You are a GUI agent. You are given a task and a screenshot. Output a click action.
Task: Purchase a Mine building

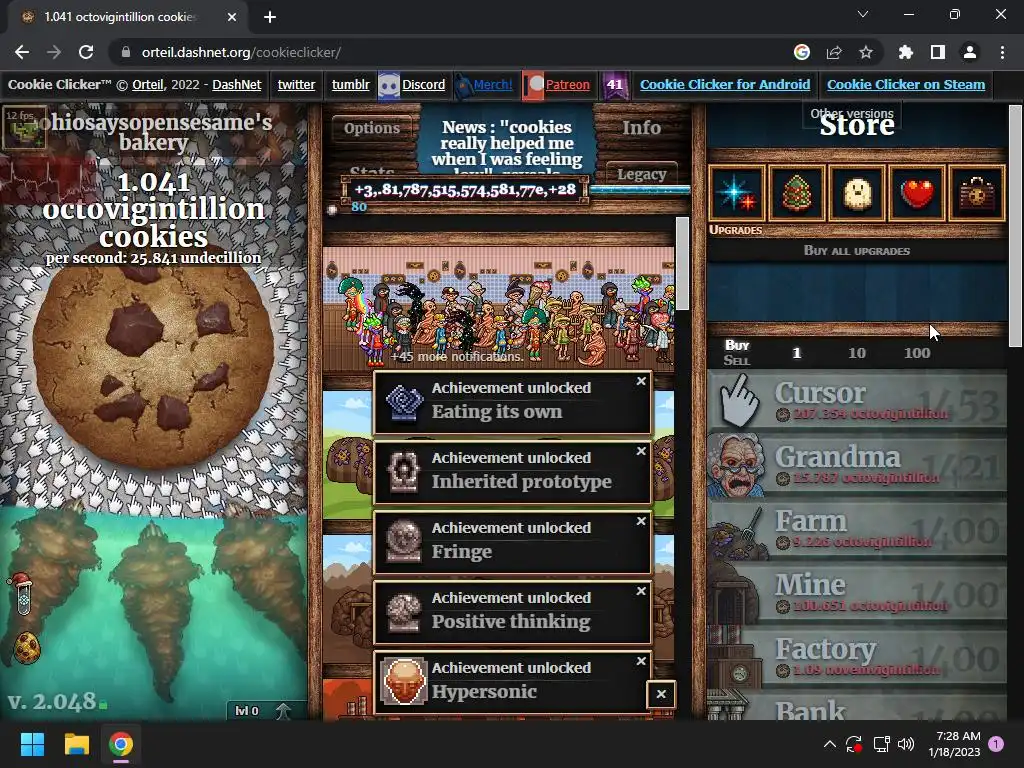(x=857, y=593)
